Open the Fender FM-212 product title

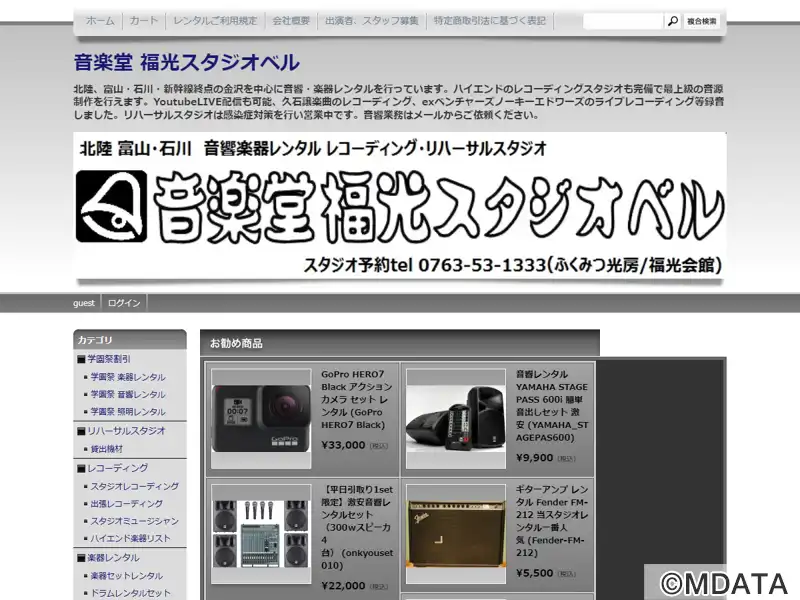pos(552,521)
